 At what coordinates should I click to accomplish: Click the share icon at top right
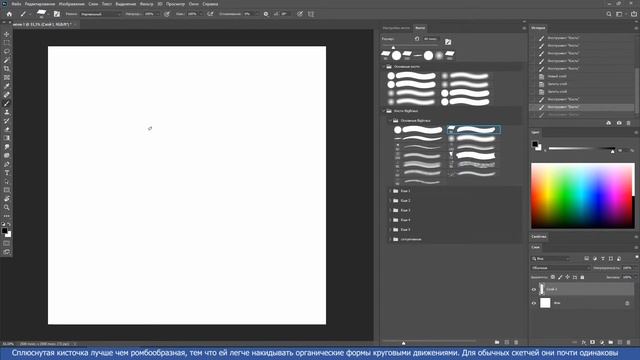pos(634,14)
